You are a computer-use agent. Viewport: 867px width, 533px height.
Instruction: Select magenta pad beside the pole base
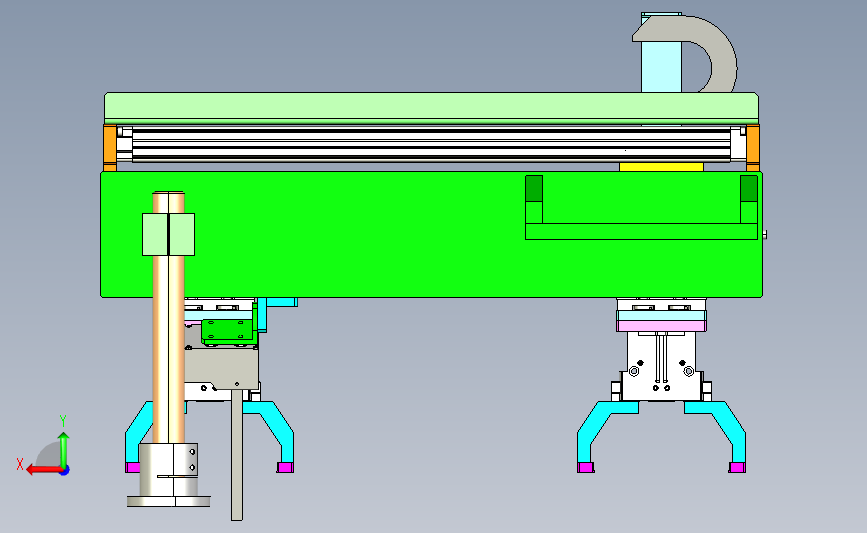[133, 468]
